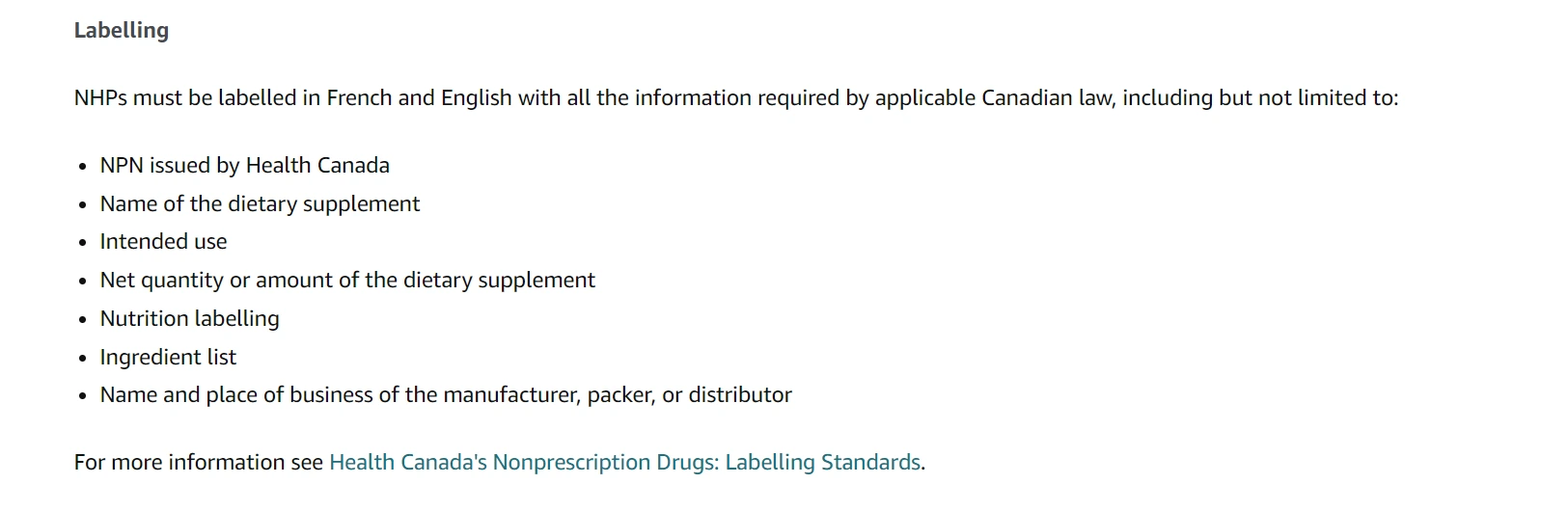Click the Net quantity or amount list item
Image resolution: width=1568 pixels, height=511 pixels.
coord(347,281)
